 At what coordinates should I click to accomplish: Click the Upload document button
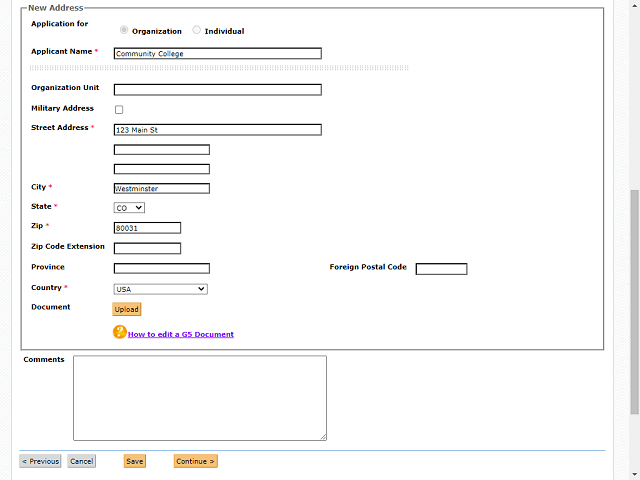coord(127,309)
